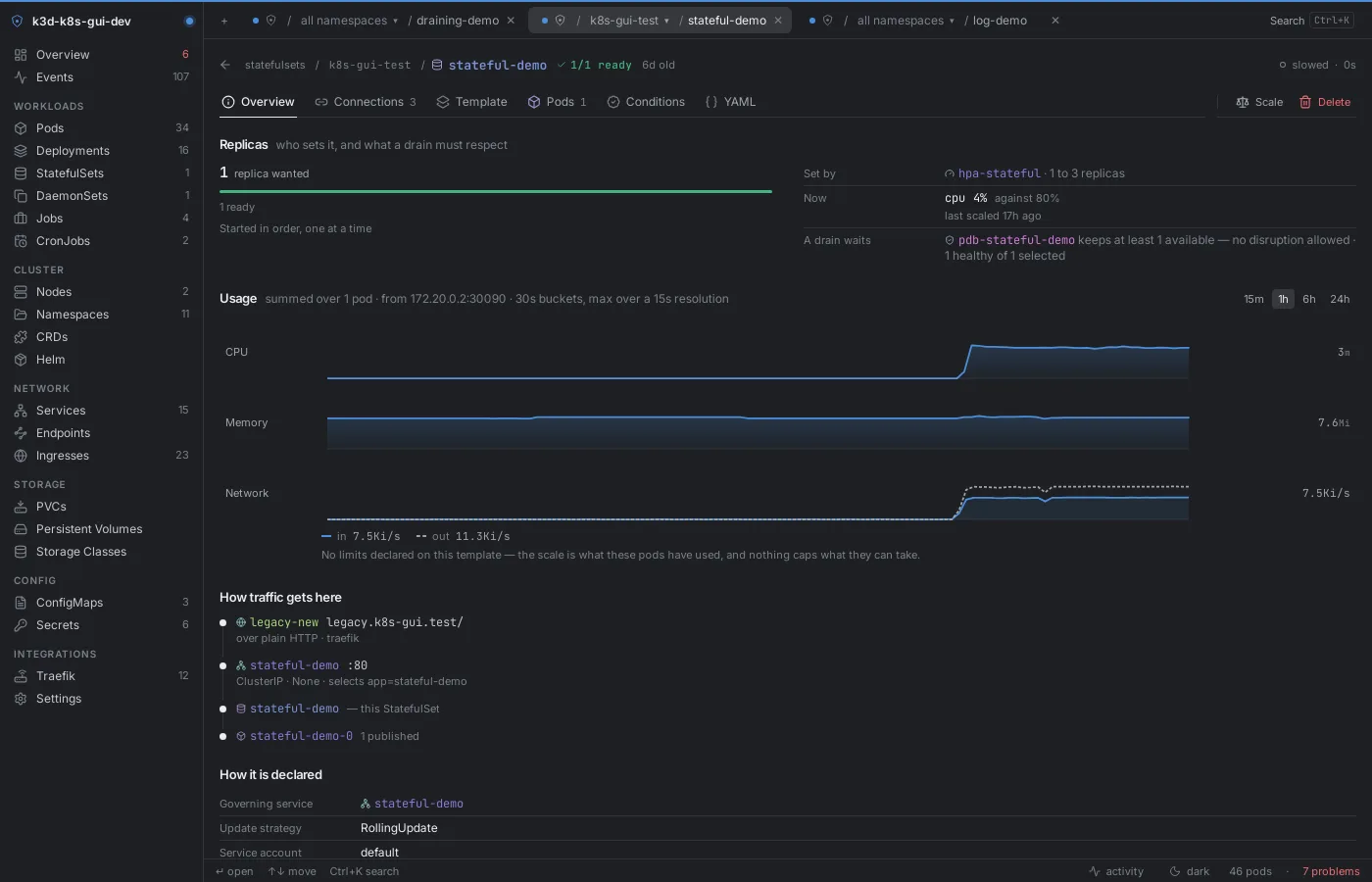Open Endpoints under Network
Viewport: 1372px width, 882px height.
click(101, 433)
